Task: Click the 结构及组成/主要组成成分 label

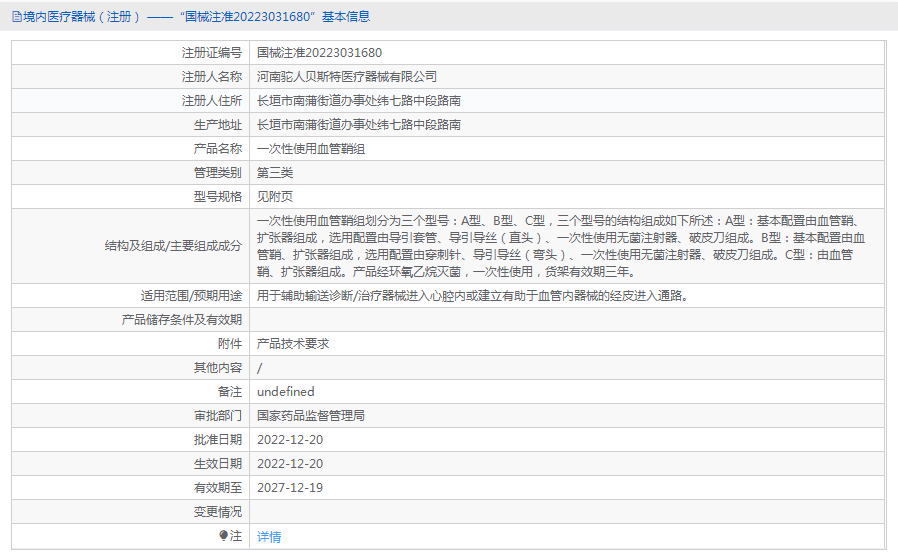Action: (x=173, y=246)
